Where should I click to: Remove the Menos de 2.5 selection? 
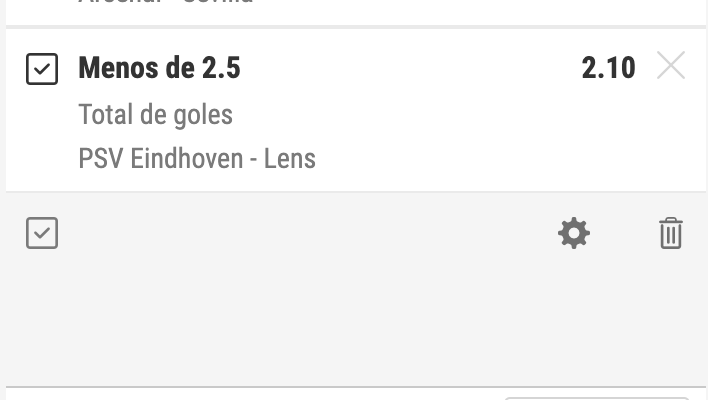[x=671, y=65]
